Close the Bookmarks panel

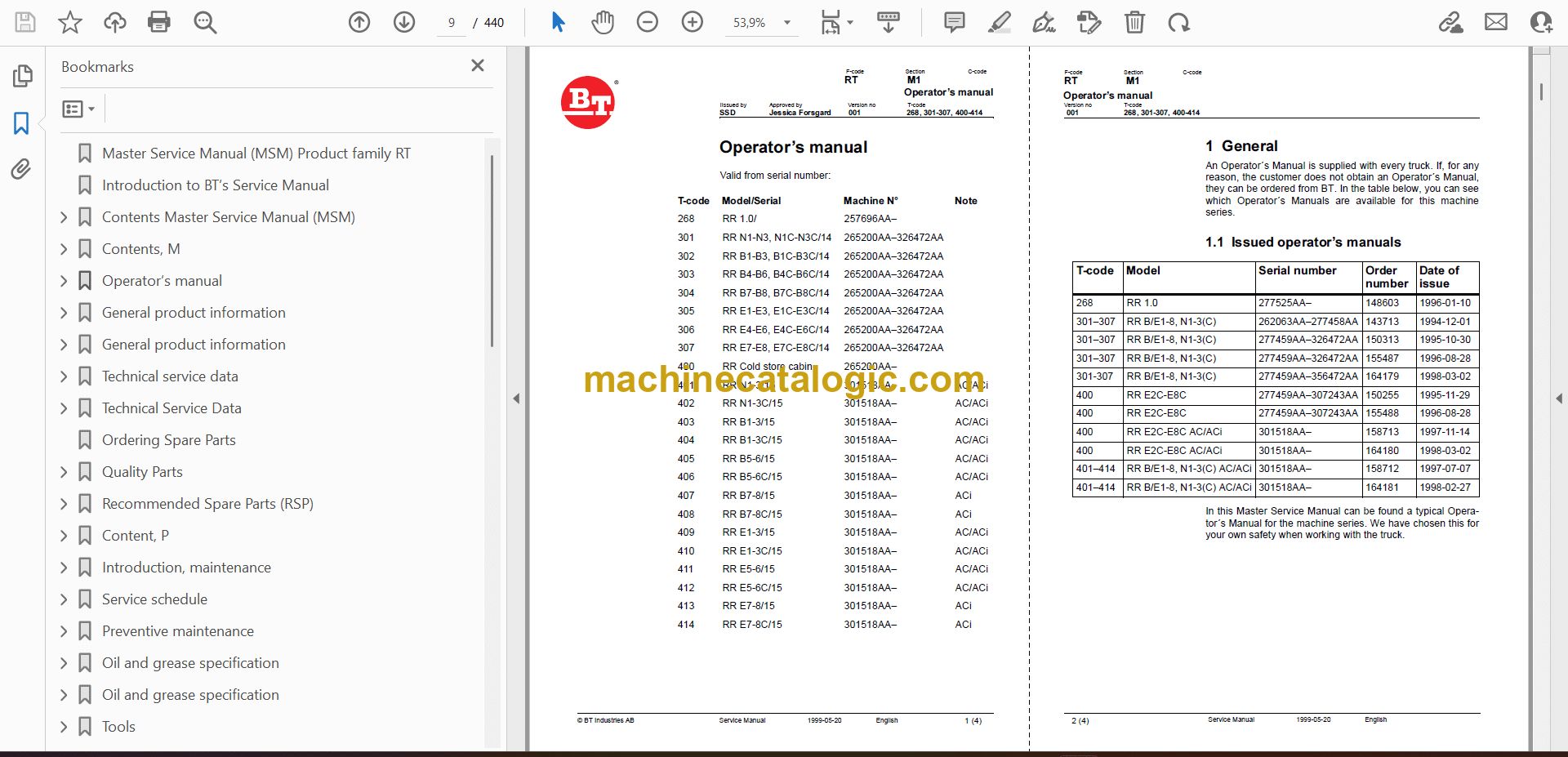(478, 65)
